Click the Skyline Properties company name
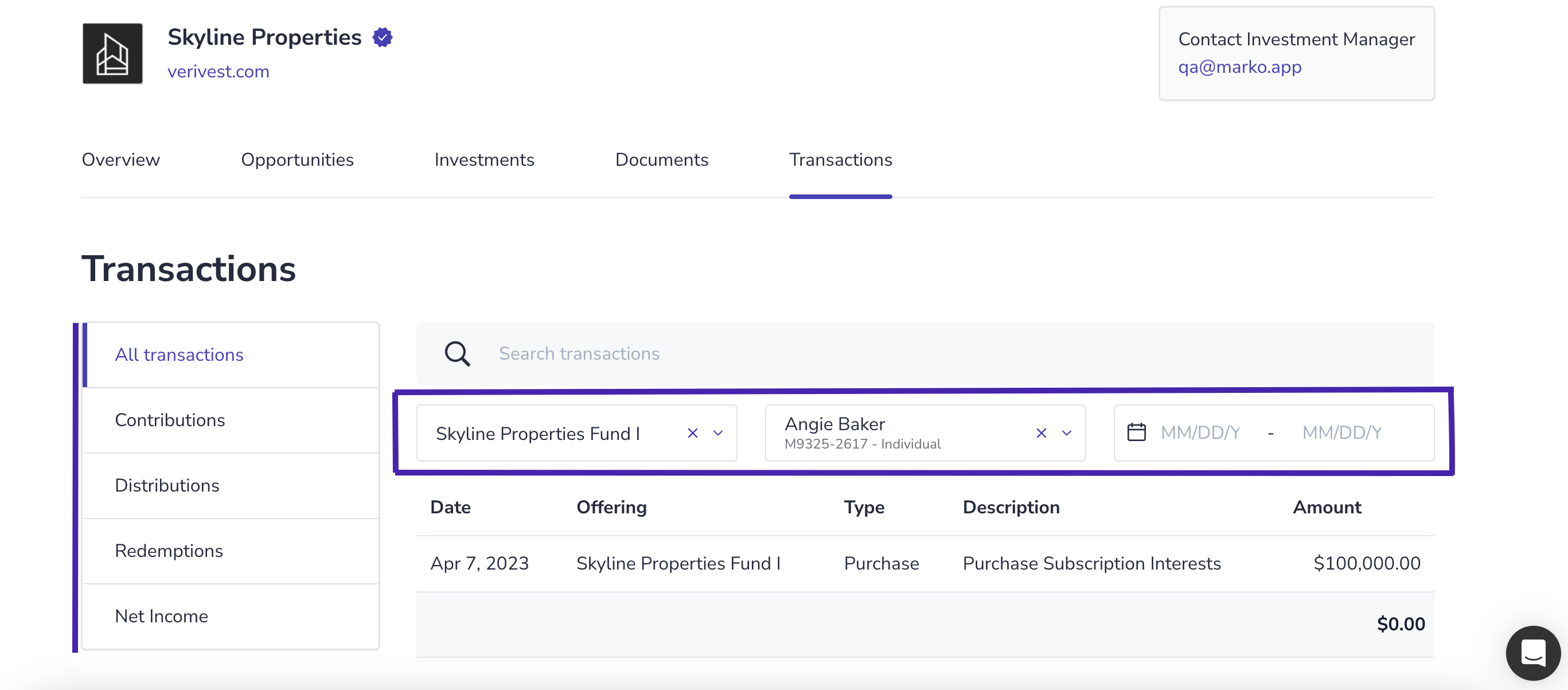 coord(264,37)
